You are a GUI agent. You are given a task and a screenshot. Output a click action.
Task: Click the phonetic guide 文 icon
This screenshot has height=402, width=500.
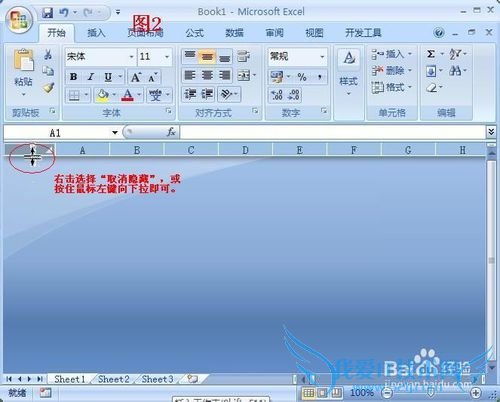coord(155,96)
